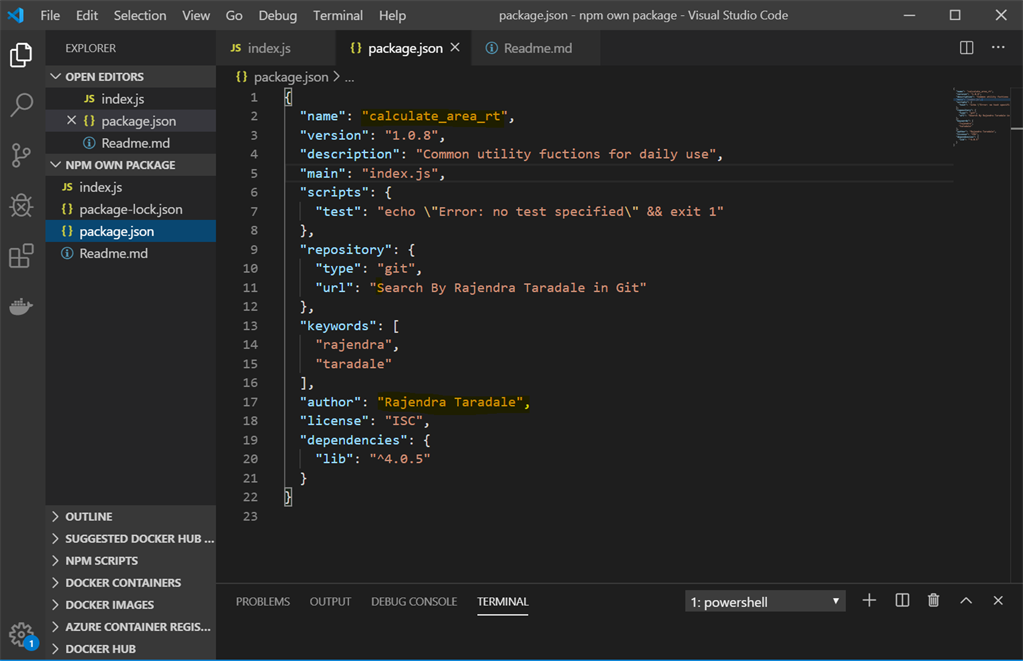This screenshot has height=661, width=1023.
Task: Split the terminal pane icon
Action: pos(901,600)
